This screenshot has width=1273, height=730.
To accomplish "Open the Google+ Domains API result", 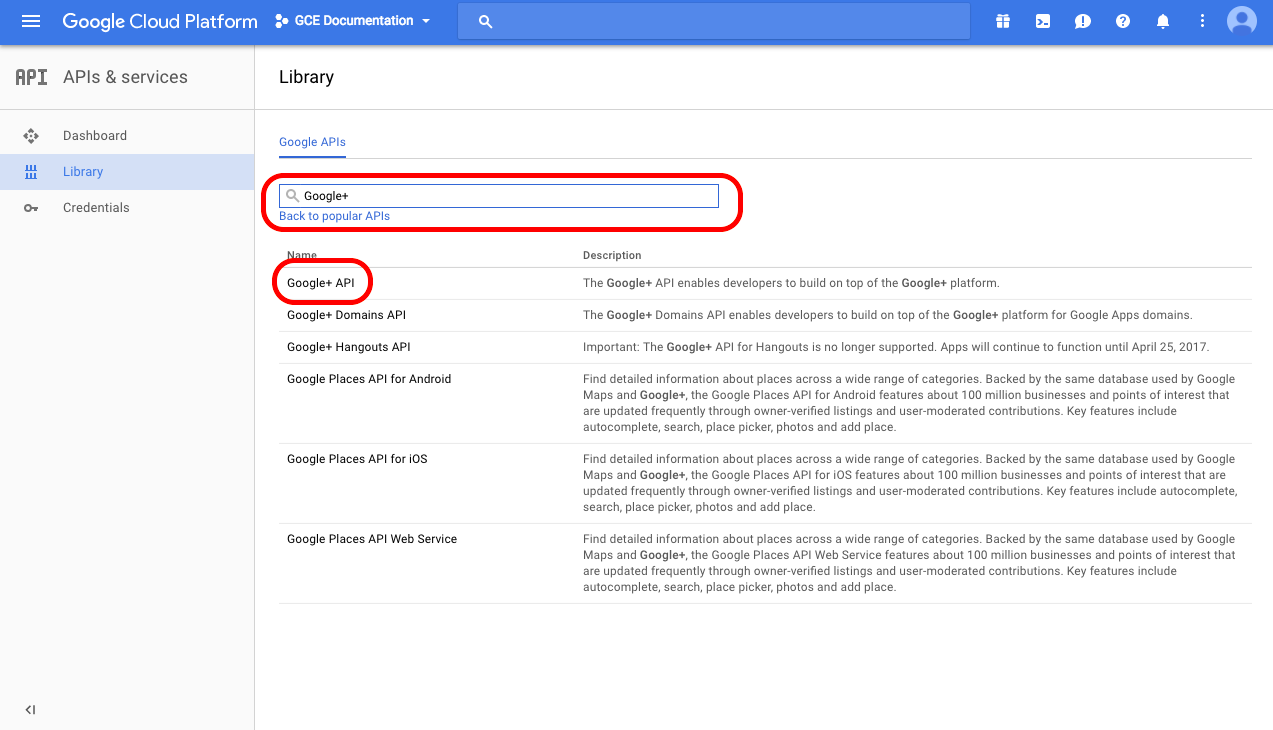I will [x=346, y=315].
